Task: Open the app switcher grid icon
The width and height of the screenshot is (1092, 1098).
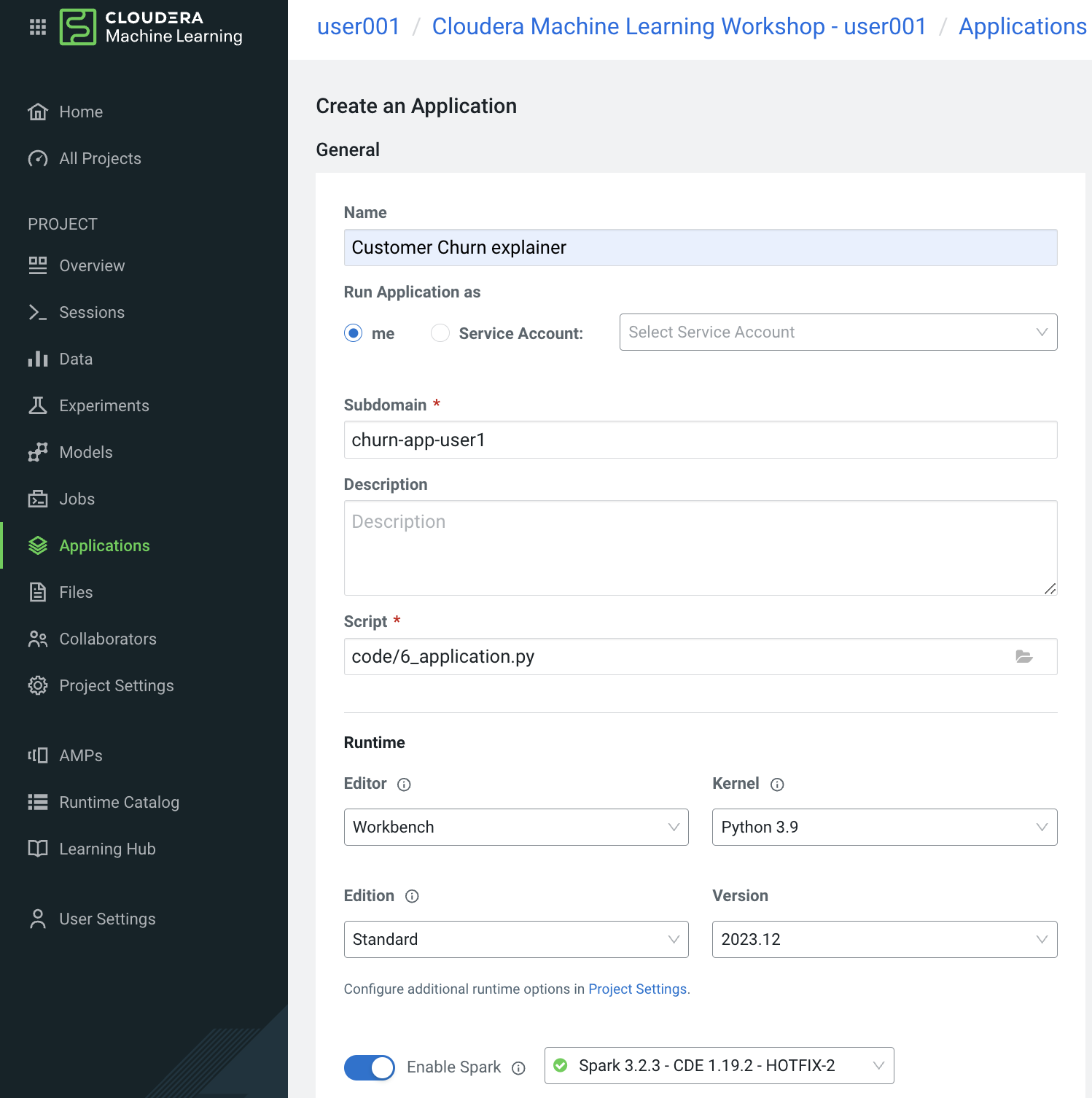Action: 38,27
